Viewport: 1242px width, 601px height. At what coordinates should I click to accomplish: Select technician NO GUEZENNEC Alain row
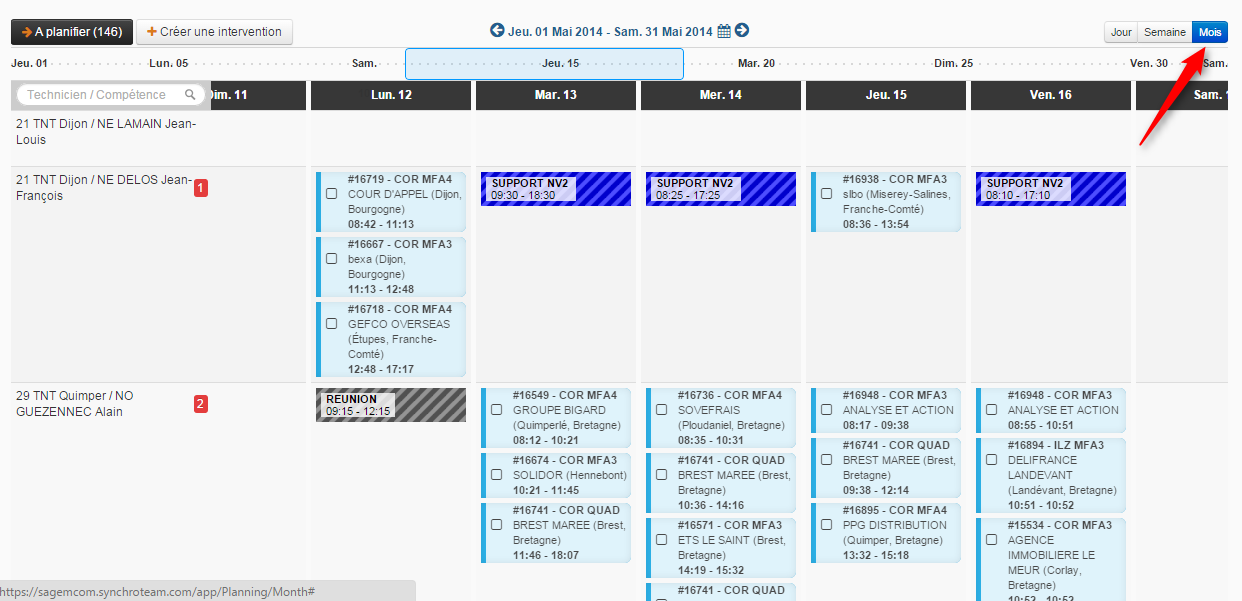click(x=75, y=404)
